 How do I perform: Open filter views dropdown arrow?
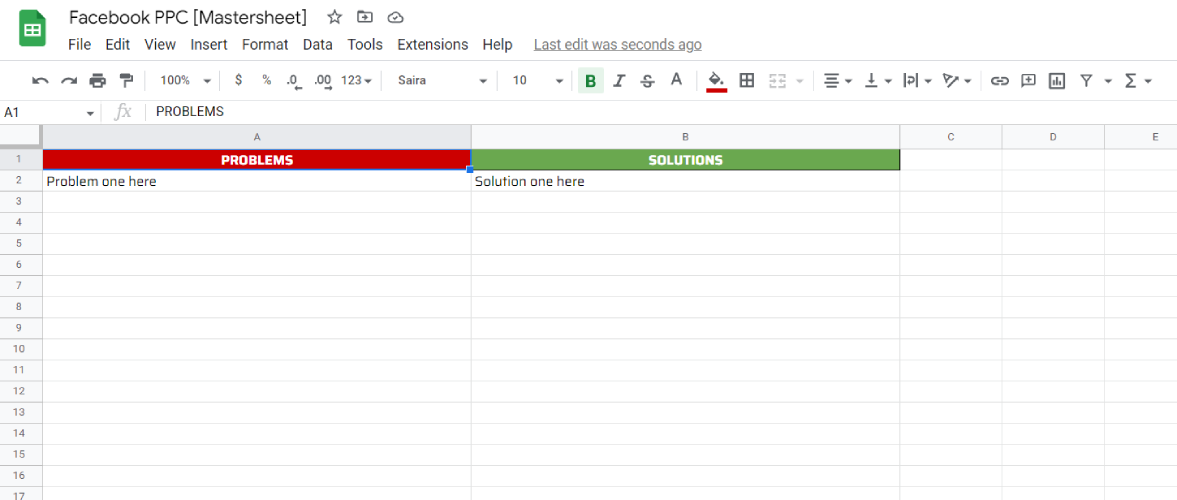(x=1108, y=80)
